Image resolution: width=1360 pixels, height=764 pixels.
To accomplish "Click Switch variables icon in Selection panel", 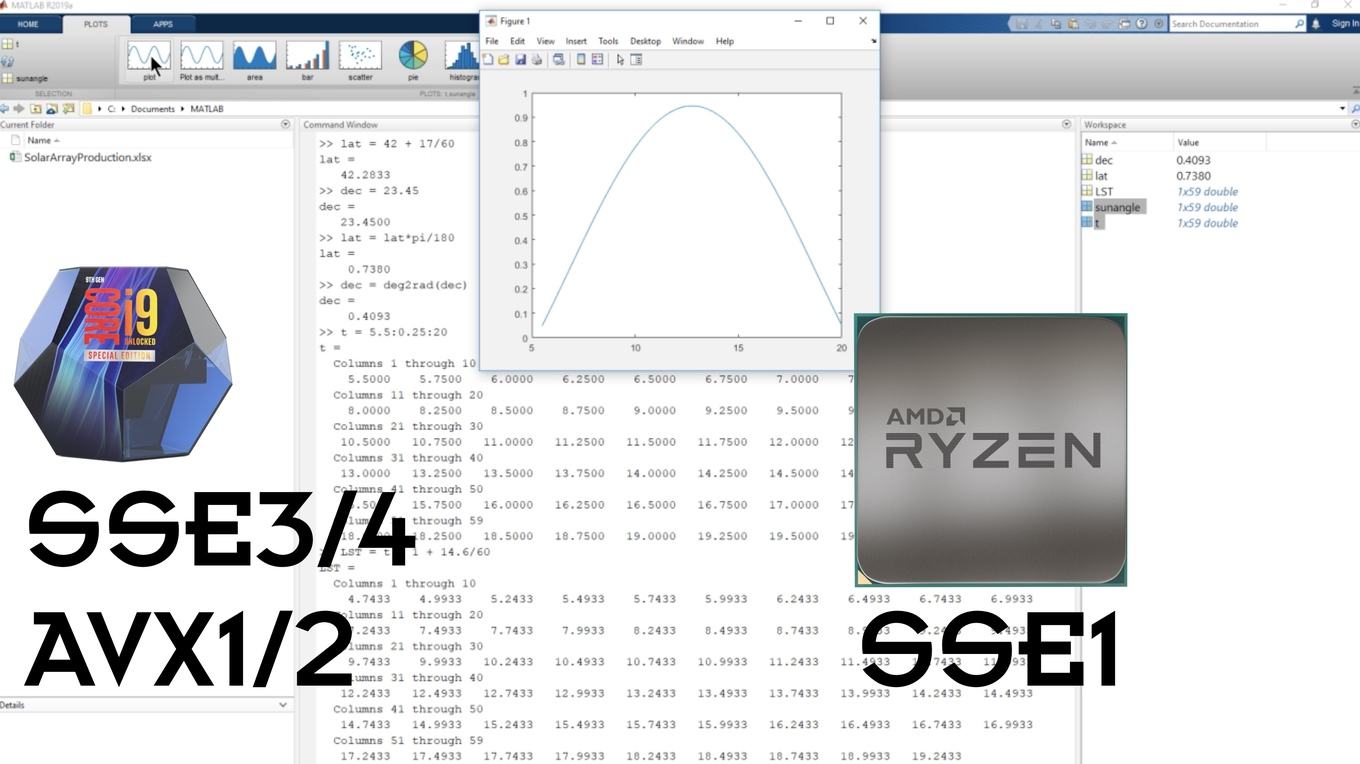I will (x=7, y=61).
